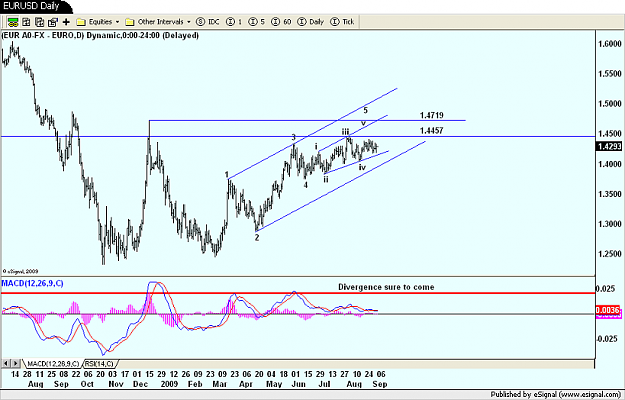The image size is (625, 400).
Task: Click the Published by eSignal link
Action: point(556,394)
